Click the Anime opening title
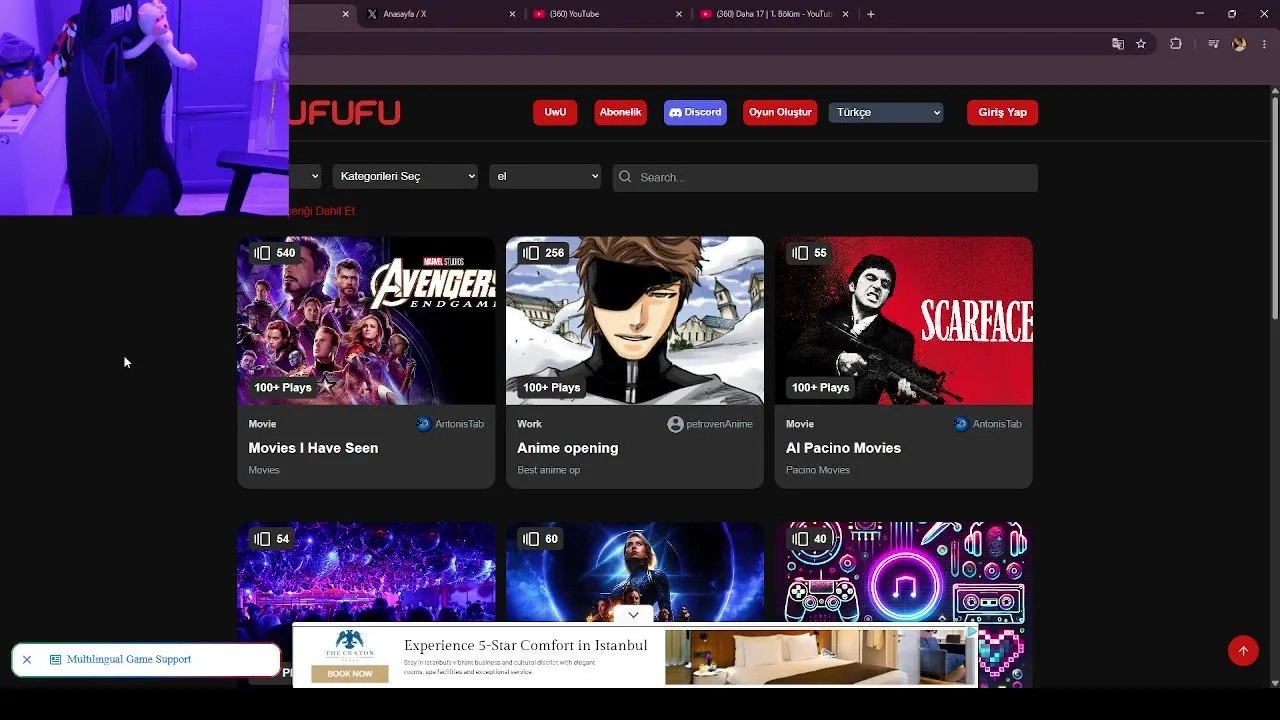The width and height of the screenshot is (1280, 720). tap(567, 448)
